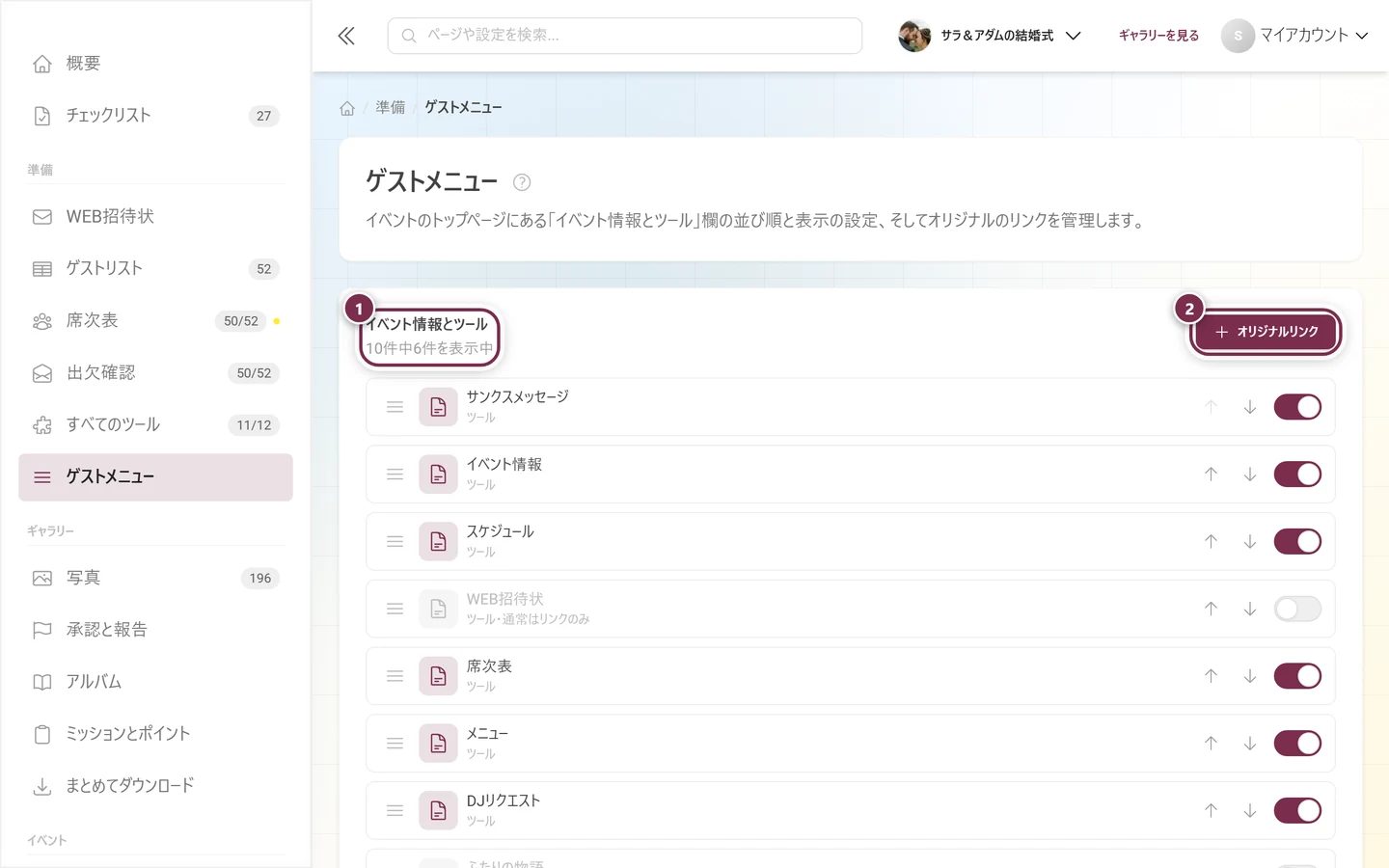Viewport: 1389px width, 868px height.
Task: Toggle off スケジュール visibility
Action: (1297, 542)
